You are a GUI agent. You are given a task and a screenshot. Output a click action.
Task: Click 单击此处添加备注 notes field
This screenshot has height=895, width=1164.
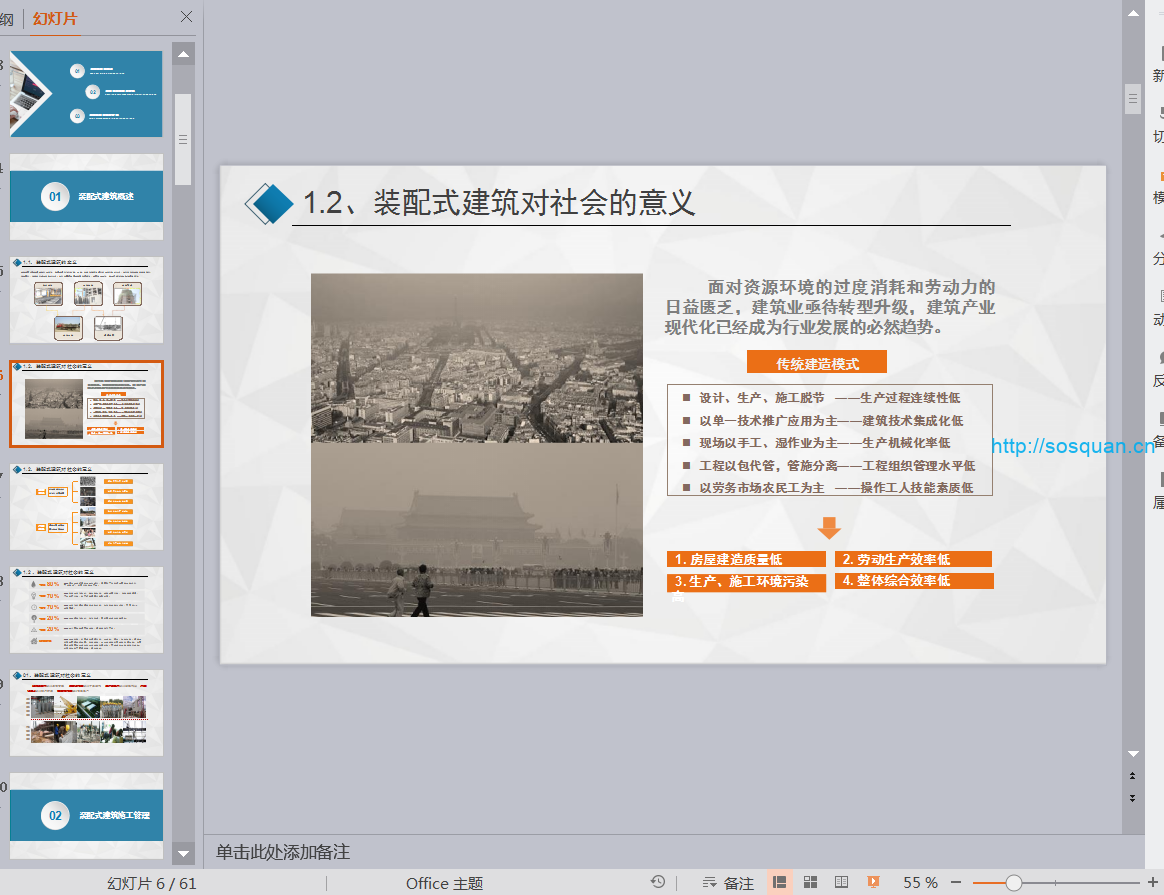pyautogui.click(x=283, y=852)
